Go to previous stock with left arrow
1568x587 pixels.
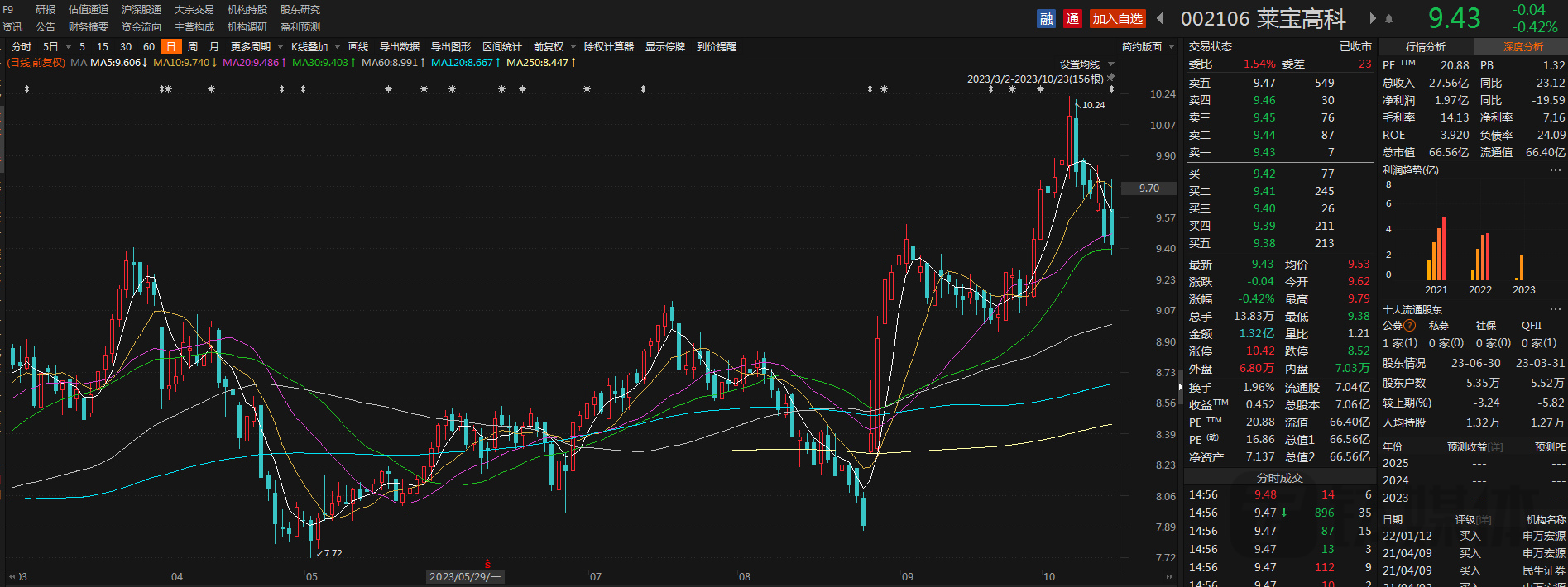(x=1160, y=18)
